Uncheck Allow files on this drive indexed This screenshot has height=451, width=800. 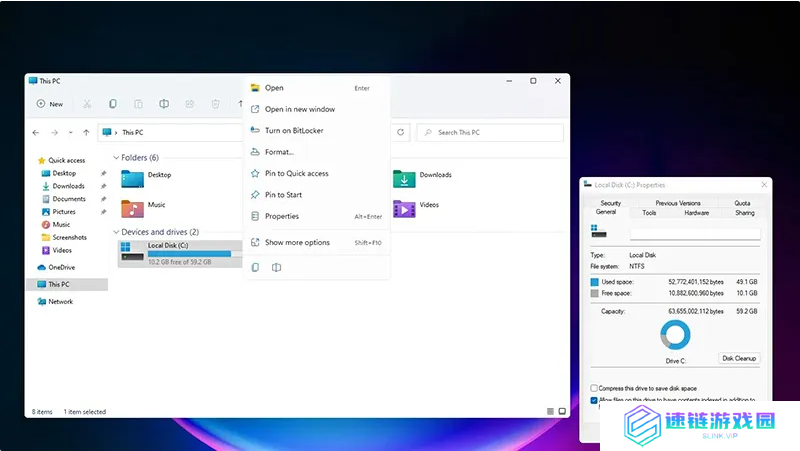tap(594, 400)
